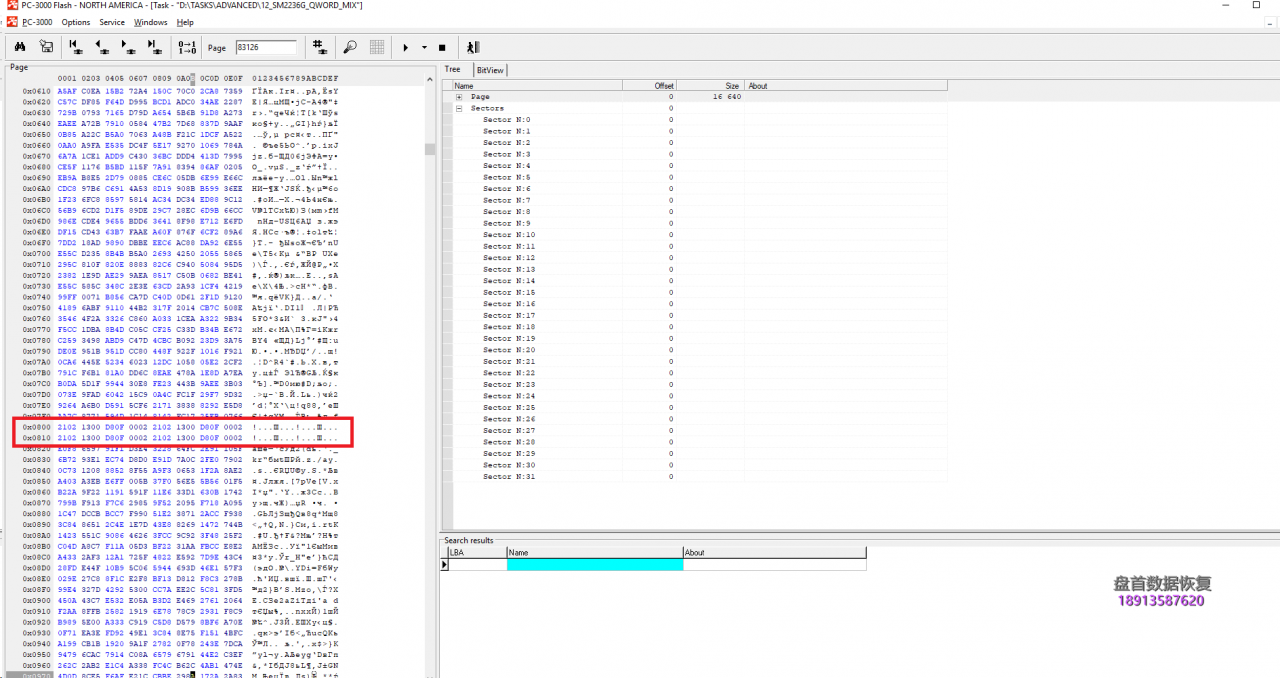Screen dimensions: 1280x678
Task: Select Sector N:5 in the tree
Action: pos(506,177)
